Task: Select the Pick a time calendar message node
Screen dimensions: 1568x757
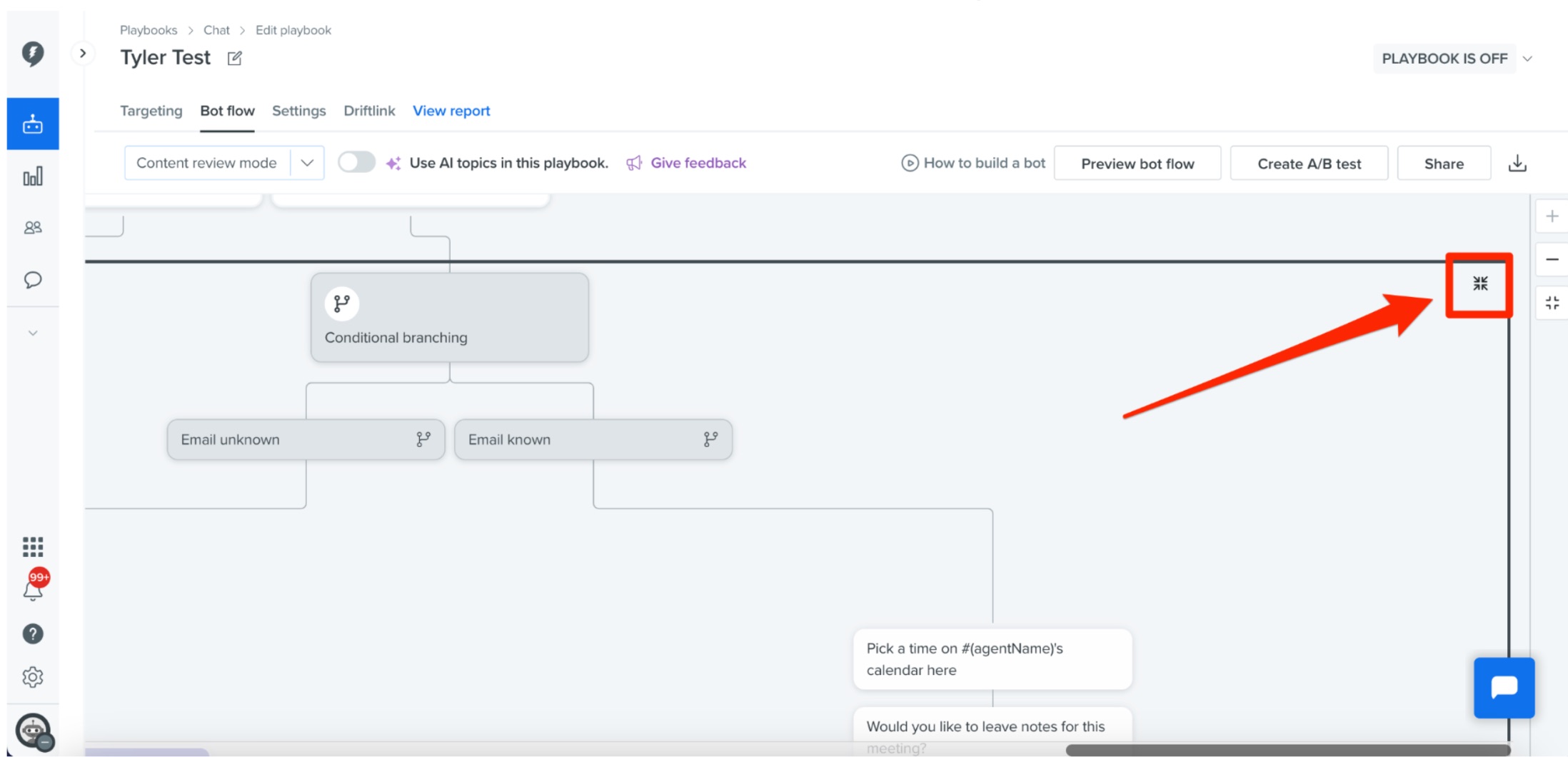Action: point(992,659)
